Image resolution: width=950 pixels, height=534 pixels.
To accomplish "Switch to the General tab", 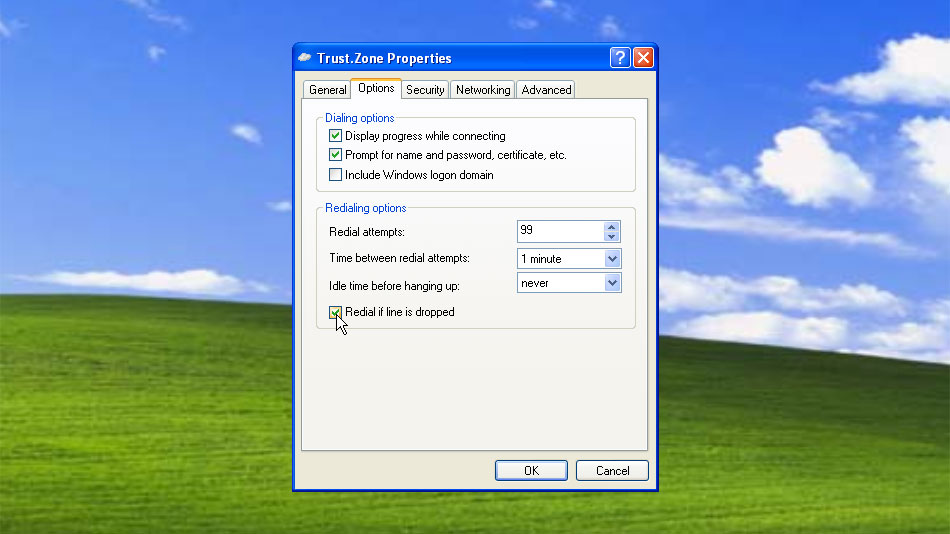I will tap(327, 90).
